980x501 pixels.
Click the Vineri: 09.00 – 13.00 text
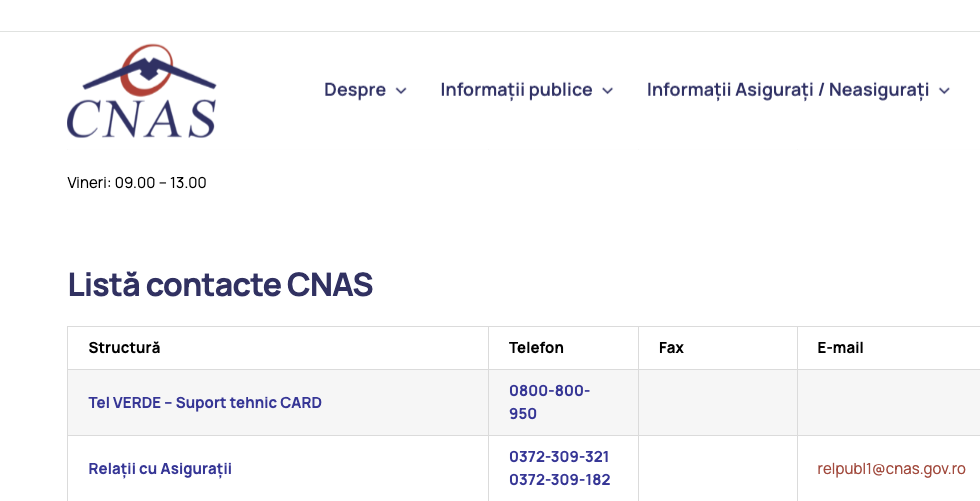click(x=137, y=182)
